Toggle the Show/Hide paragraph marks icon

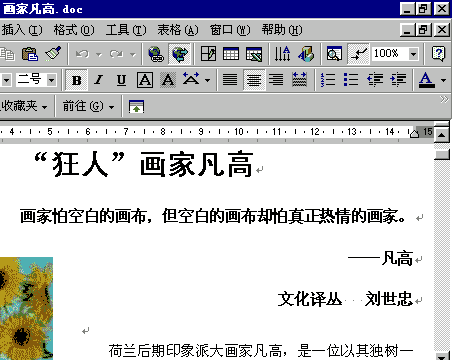tap(358, 54)
